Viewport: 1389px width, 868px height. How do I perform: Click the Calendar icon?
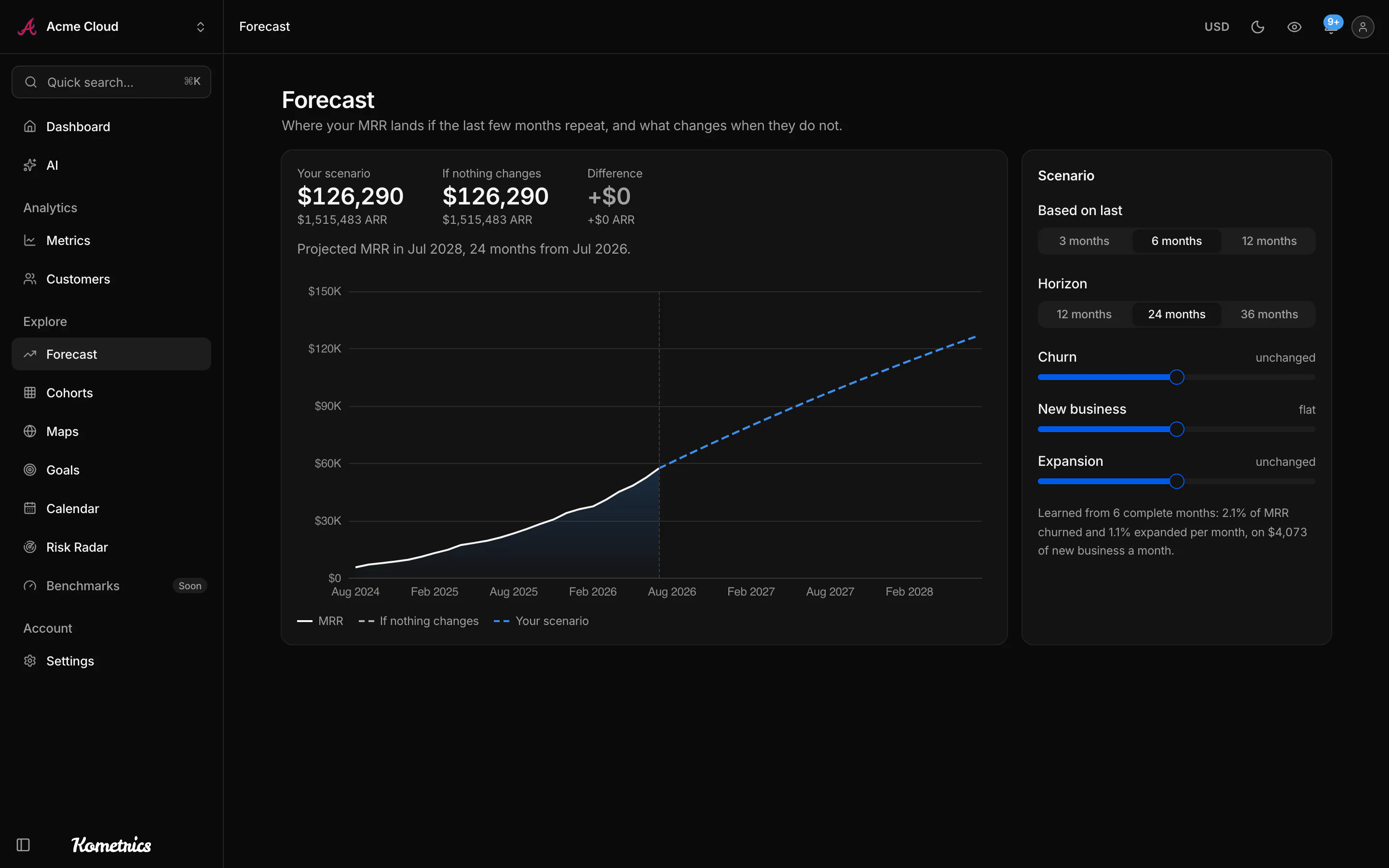click(30, 509)
